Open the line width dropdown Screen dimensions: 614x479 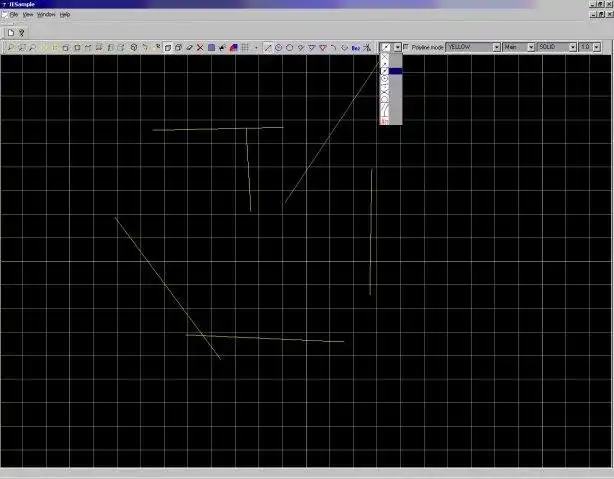point(589,47)
